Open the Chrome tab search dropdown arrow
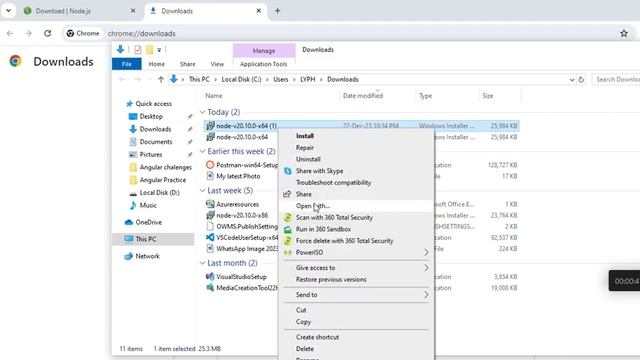 point(8,11)
